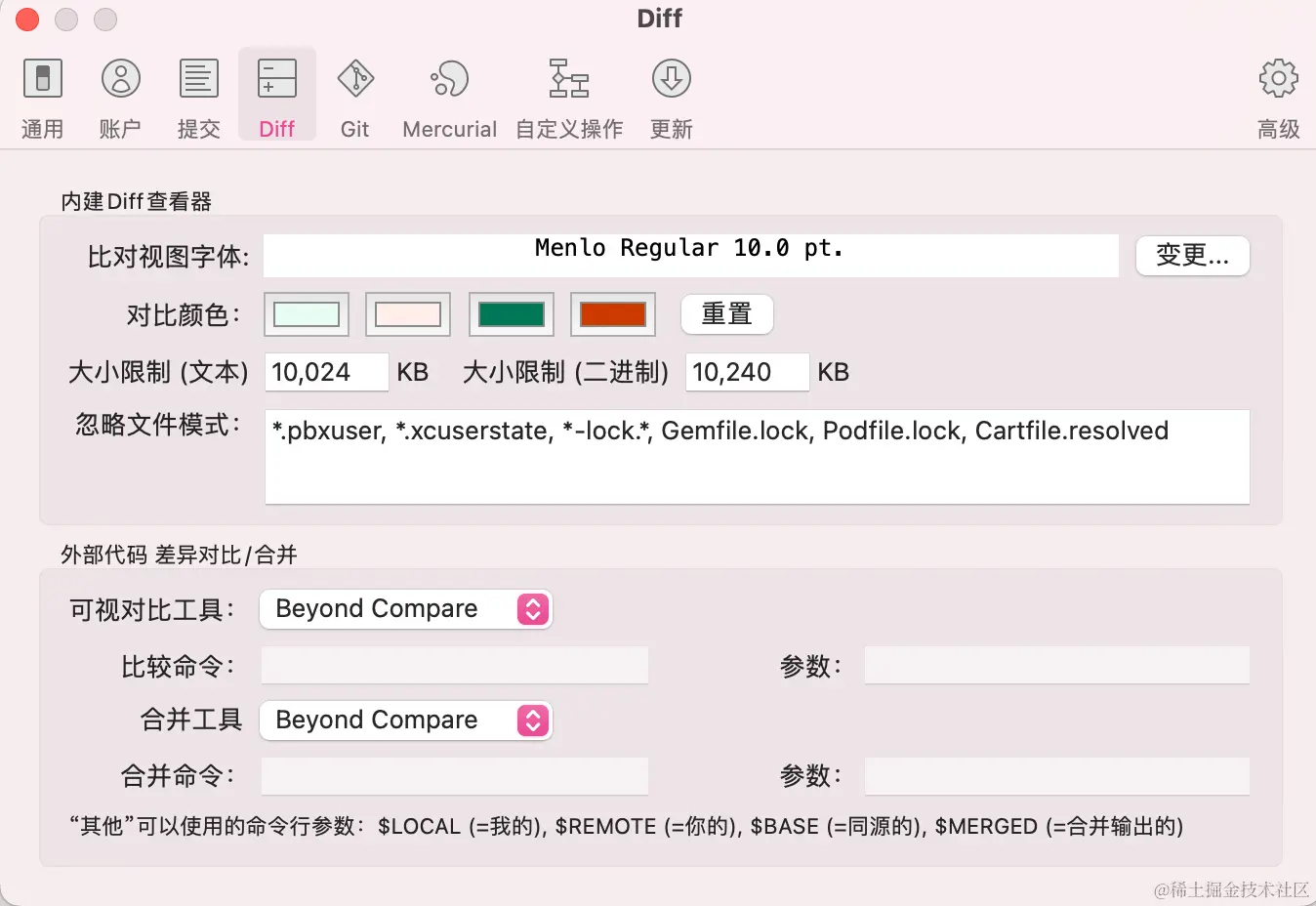This screenshot has width=1316, height=906.
Task: Pick the light green diff color swatch
Action: 307,314
